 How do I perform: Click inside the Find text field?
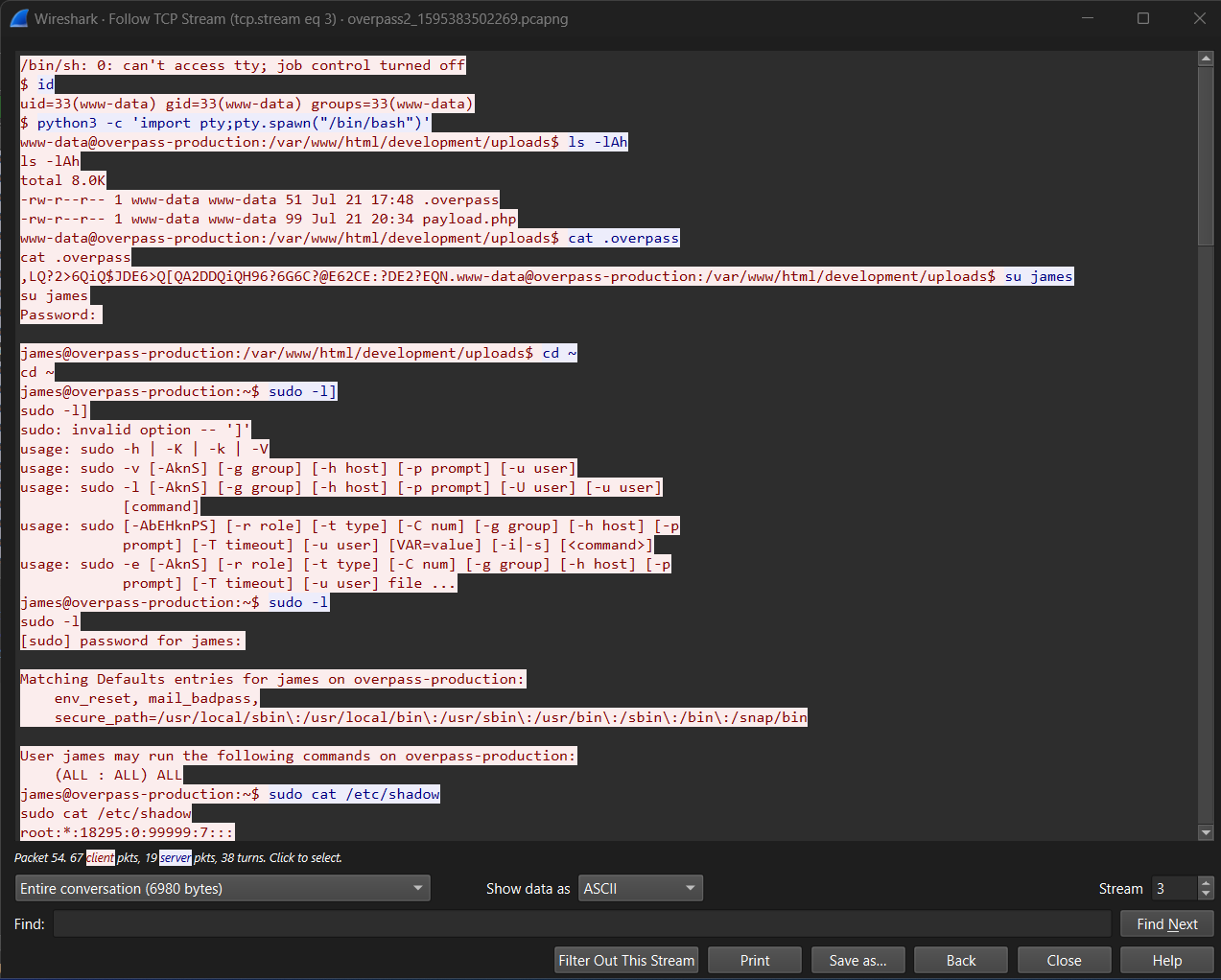[581, 924]
